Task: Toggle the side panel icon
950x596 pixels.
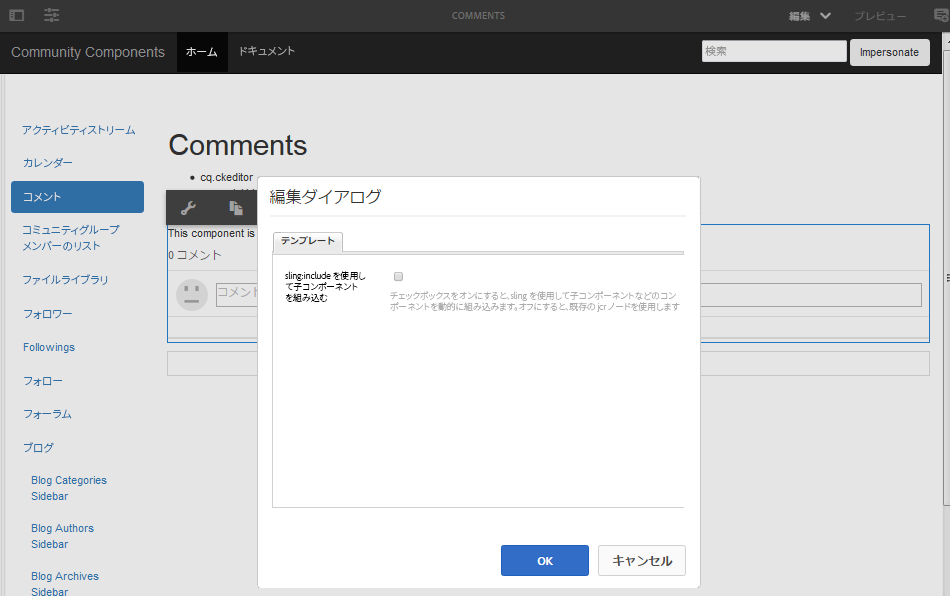Action: click(16, 15)
